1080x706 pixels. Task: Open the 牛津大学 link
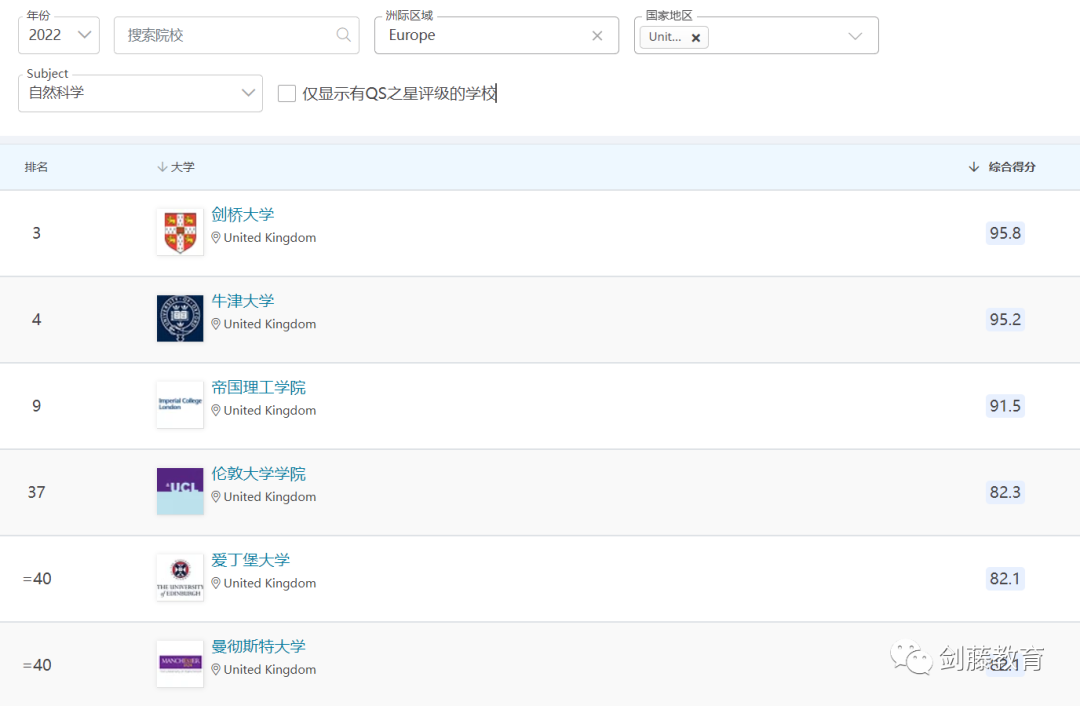coord(242,301)
